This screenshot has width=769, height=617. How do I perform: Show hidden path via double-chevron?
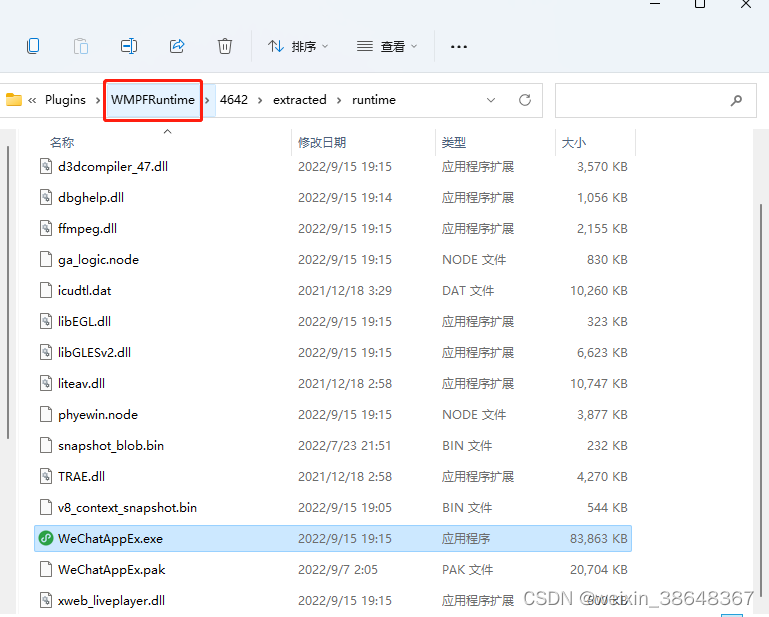pyautogui.click(x=32, y=101)
